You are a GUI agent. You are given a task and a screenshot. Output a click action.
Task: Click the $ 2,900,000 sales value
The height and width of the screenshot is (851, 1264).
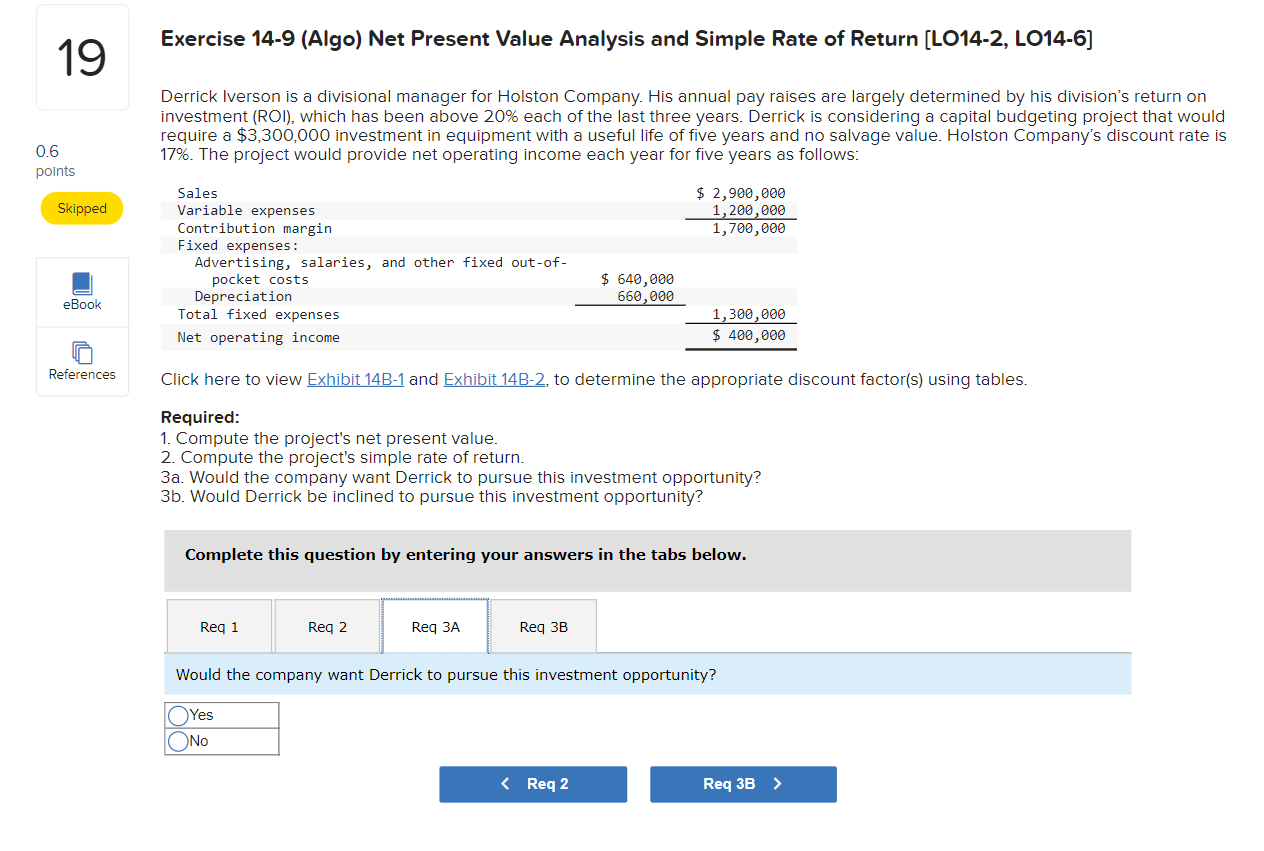click(x=740, y=193)
